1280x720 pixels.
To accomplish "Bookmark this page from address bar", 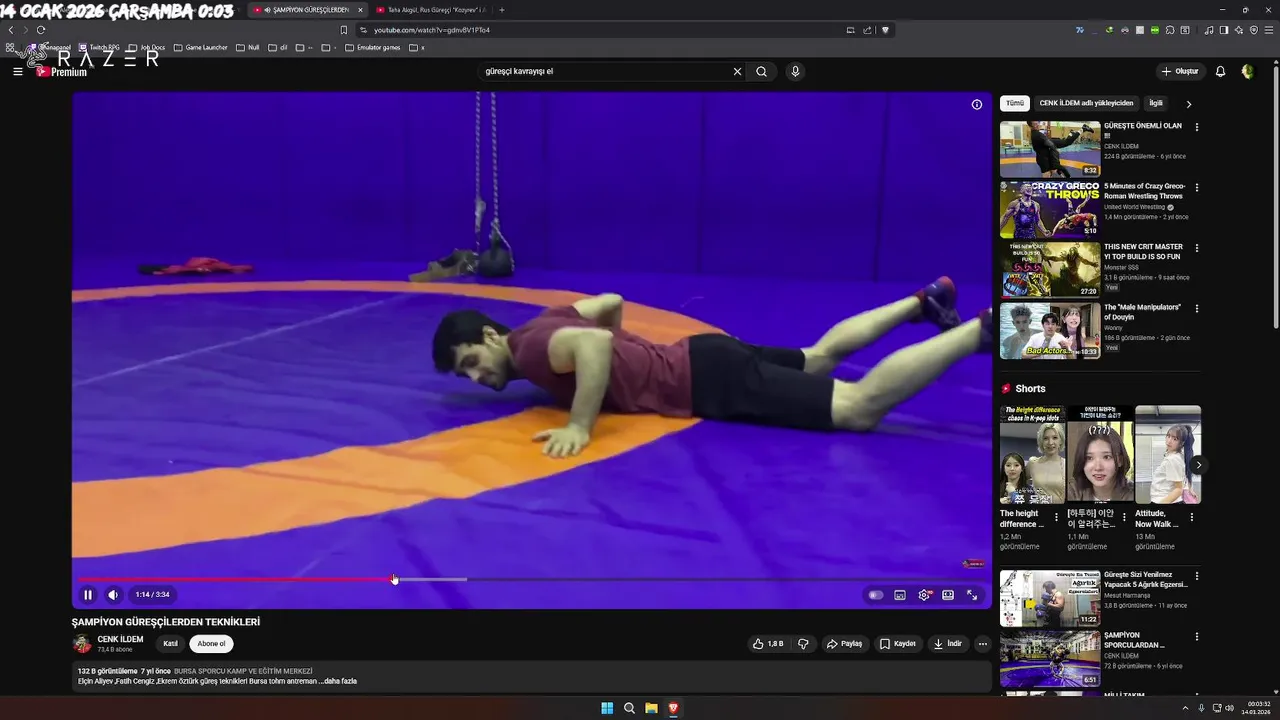I will click(344, 30).
